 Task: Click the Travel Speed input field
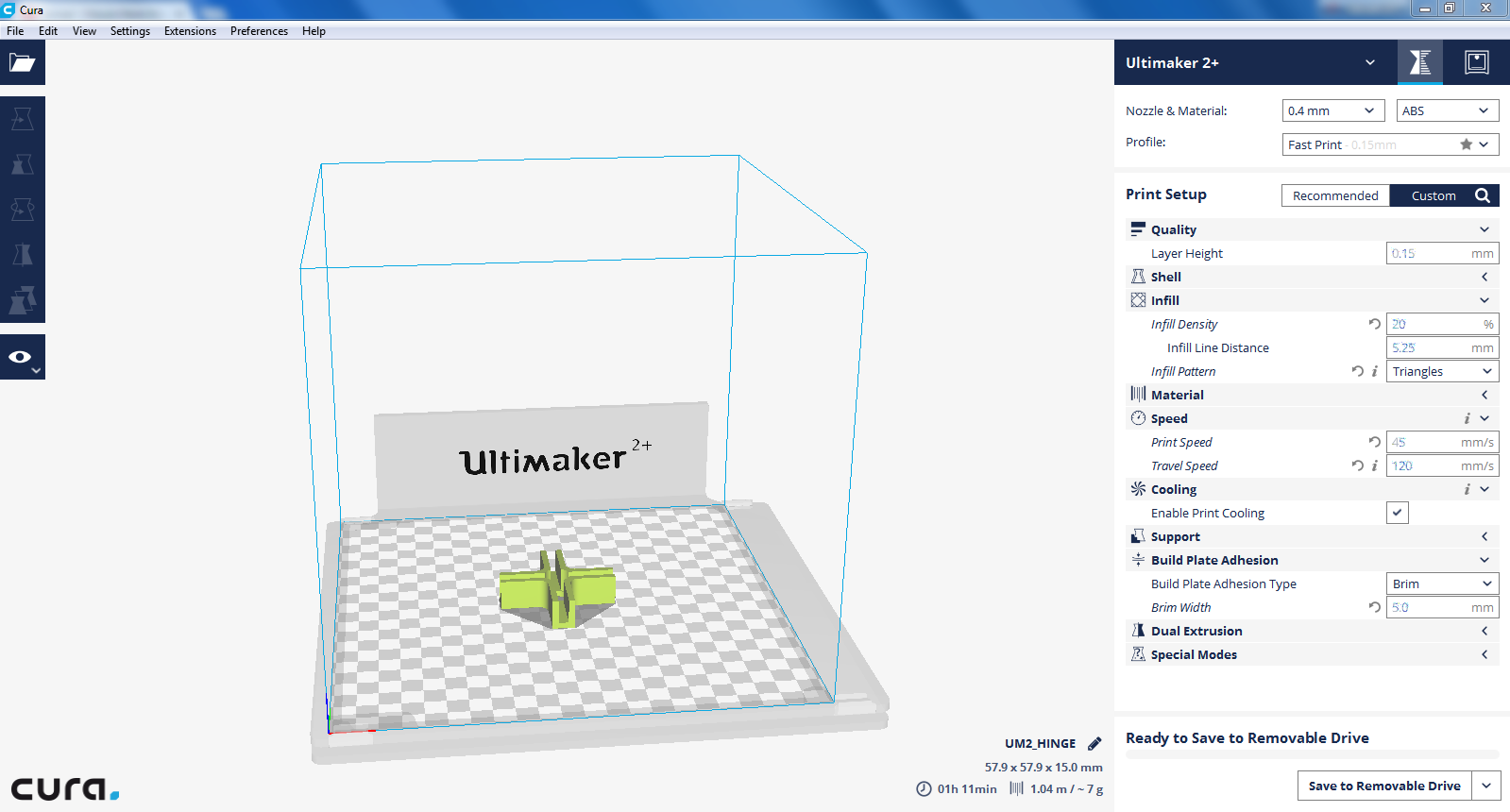click(1442, 465)
